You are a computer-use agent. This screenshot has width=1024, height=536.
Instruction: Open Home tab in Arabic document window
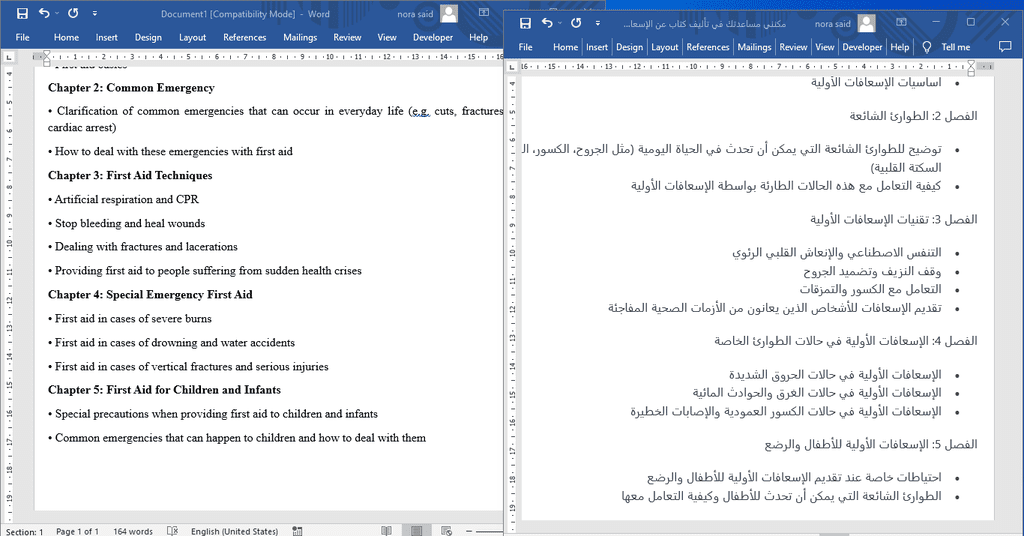(566, 47)
